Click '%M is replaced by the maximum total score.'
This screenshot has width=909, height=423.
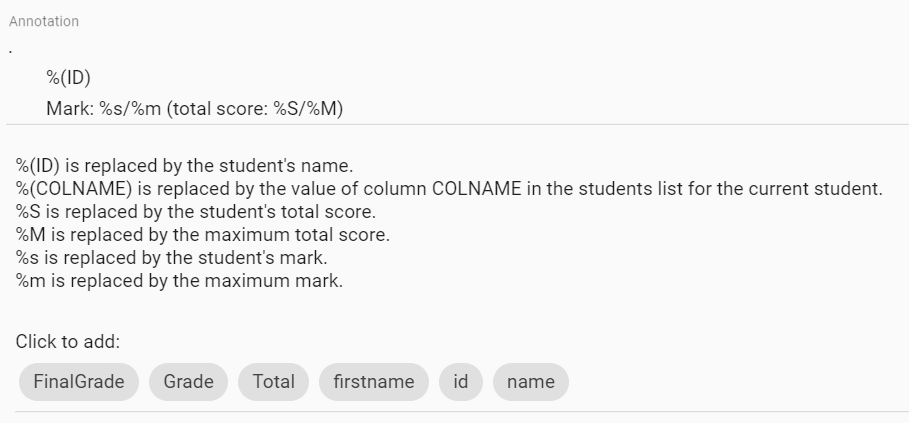203,235
